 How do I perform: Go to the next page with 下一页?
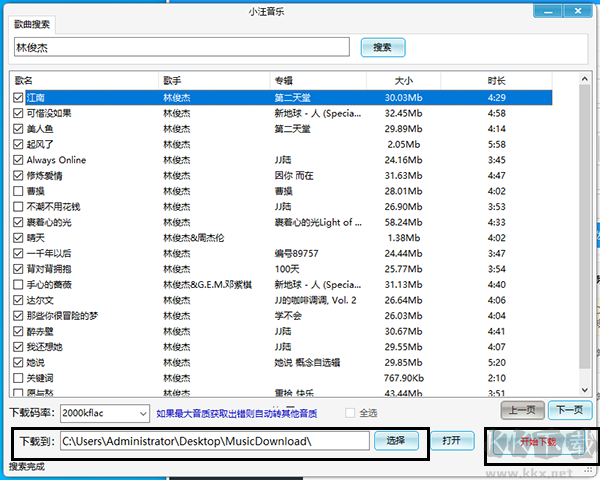point(570,410)
